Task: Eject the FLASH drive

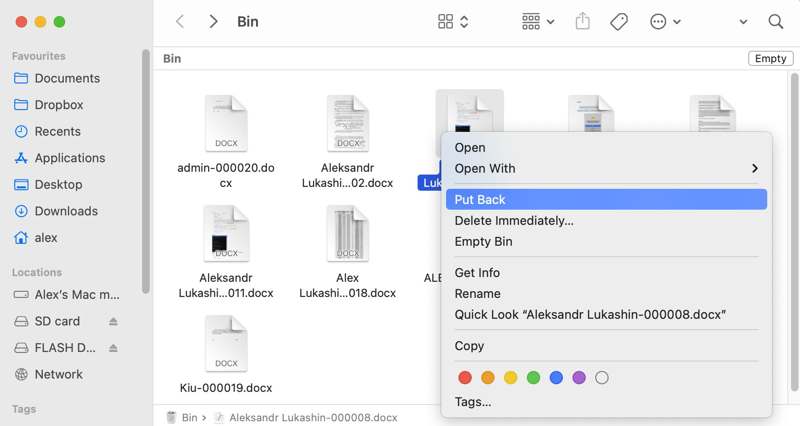Action: [113, 348]
